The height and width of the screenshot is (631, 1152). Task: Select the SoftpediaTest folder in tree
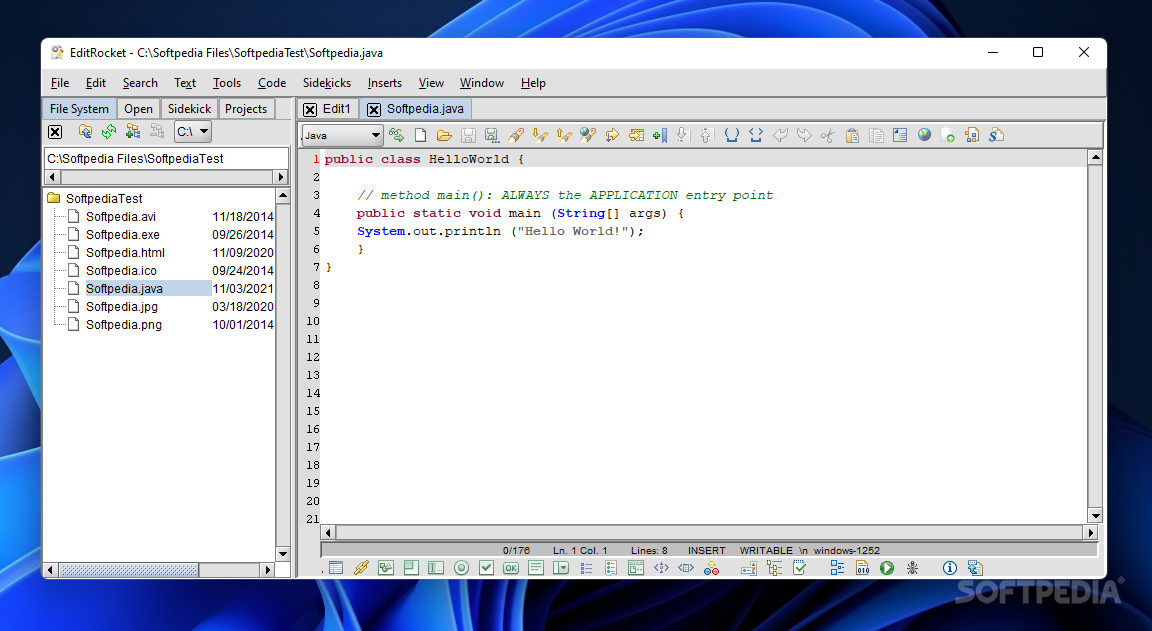point(104,198)
